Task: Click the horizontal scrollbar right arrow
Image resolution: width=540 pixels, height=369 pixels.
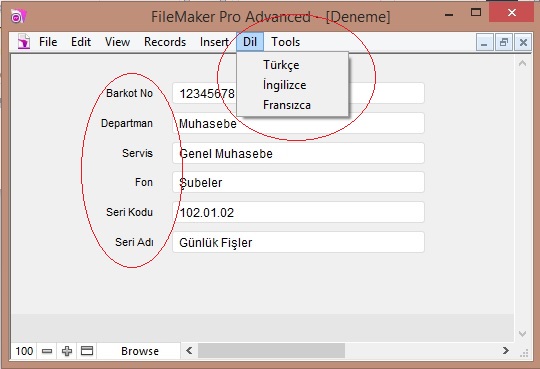Action: pyautogui.click(x=506, y=351)
